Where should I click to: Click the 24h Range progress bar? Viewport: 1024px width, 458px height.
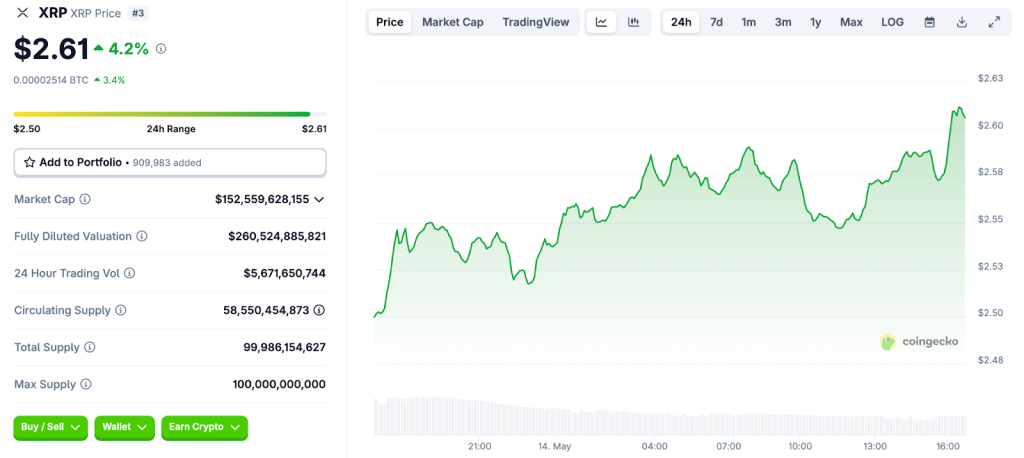click(170, 114)
